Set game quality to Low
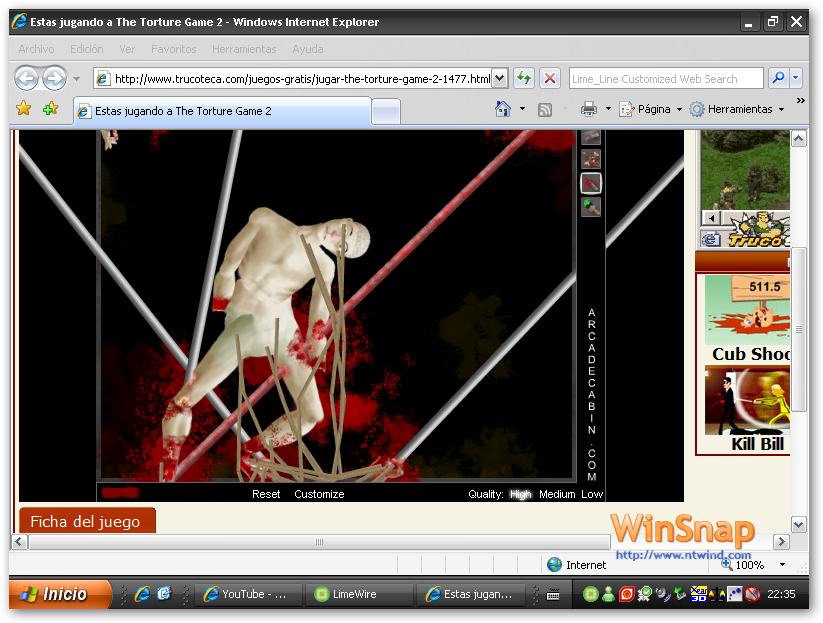823x623 pixels. tap(592, 494)
